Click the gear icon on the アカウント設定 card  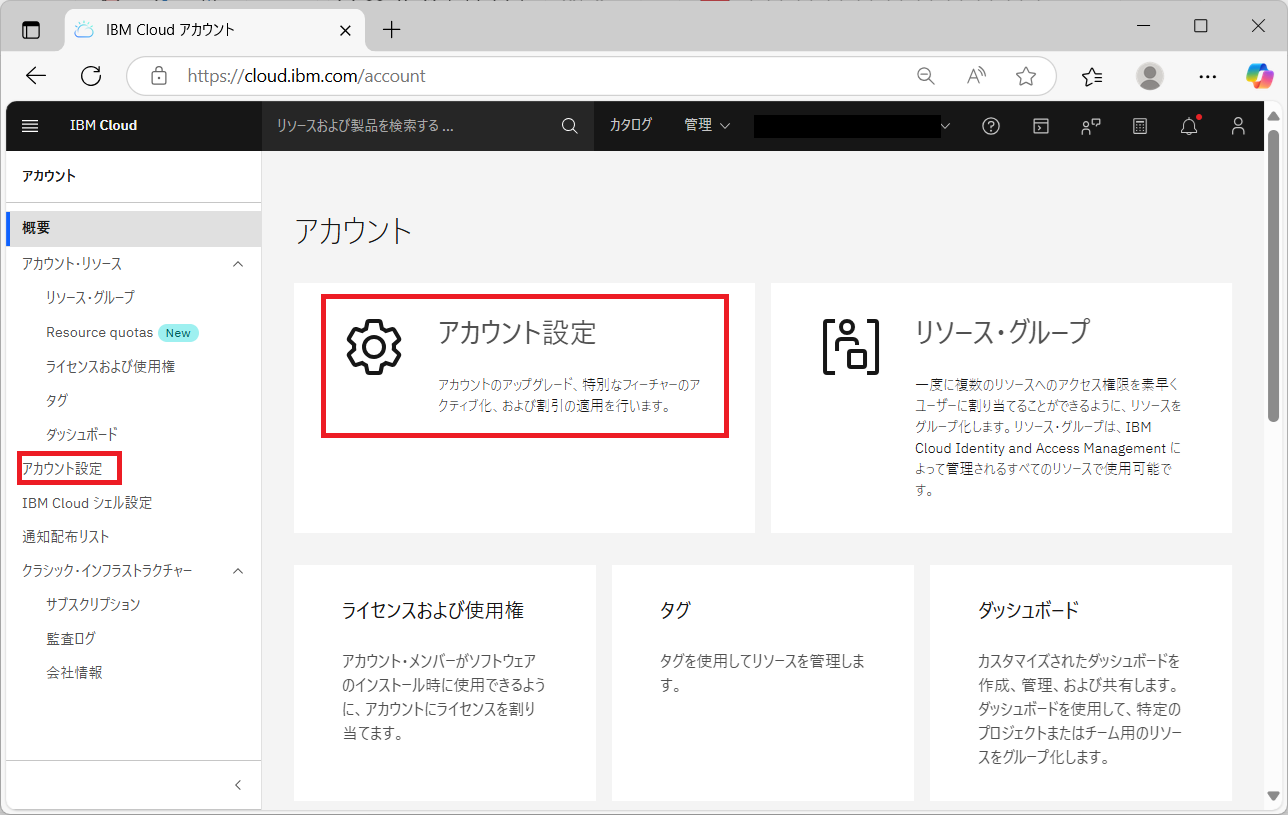(x=374, y=347)
